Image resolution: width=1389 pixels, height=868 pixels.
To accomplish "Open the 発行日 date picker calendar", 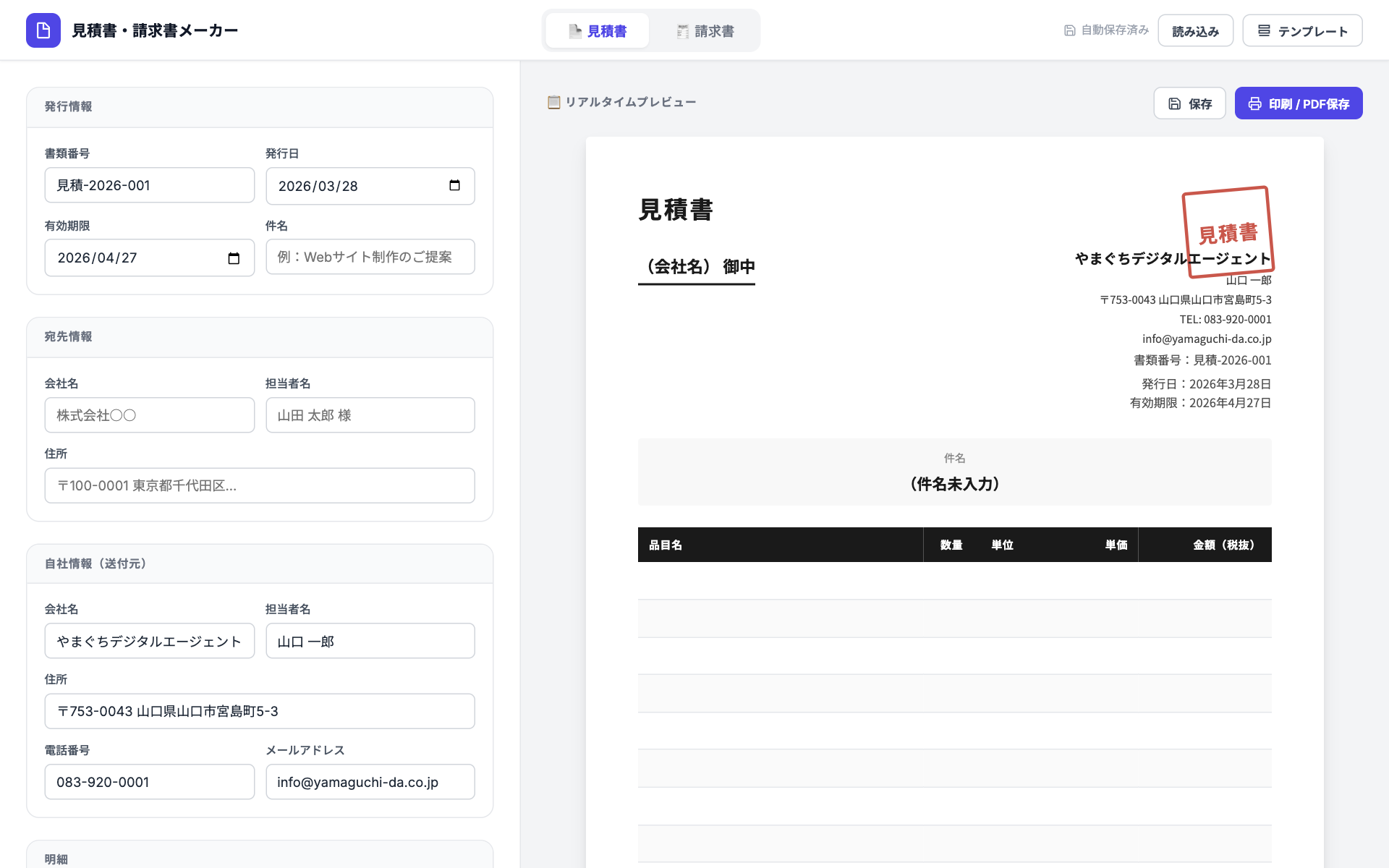I will (x=455, y=185).
